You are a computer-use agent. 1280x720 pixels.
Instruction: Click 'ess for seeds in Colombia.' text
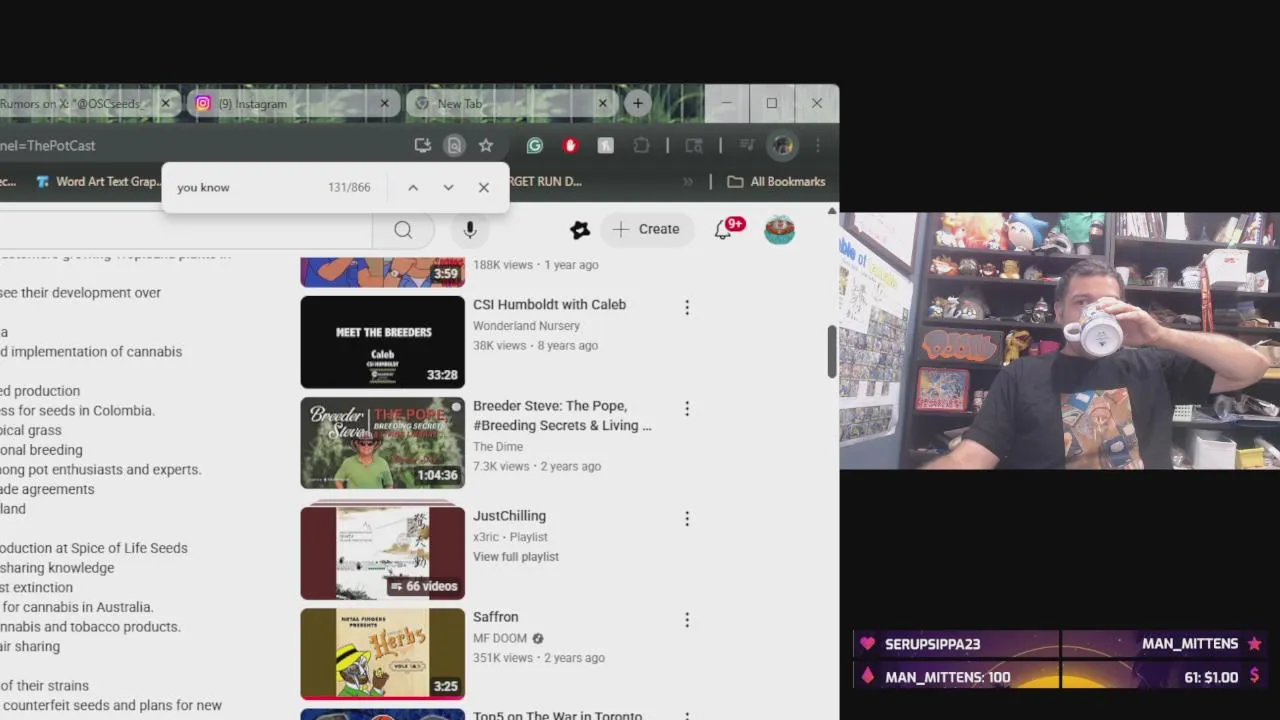(x=77, y=410)
